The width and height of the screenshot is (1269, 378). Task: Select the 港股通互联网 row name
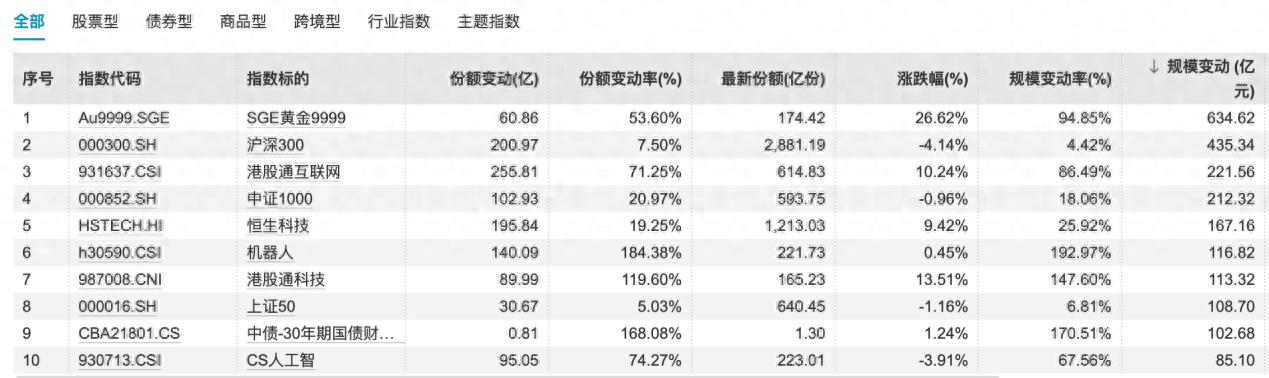pos(293,172)
